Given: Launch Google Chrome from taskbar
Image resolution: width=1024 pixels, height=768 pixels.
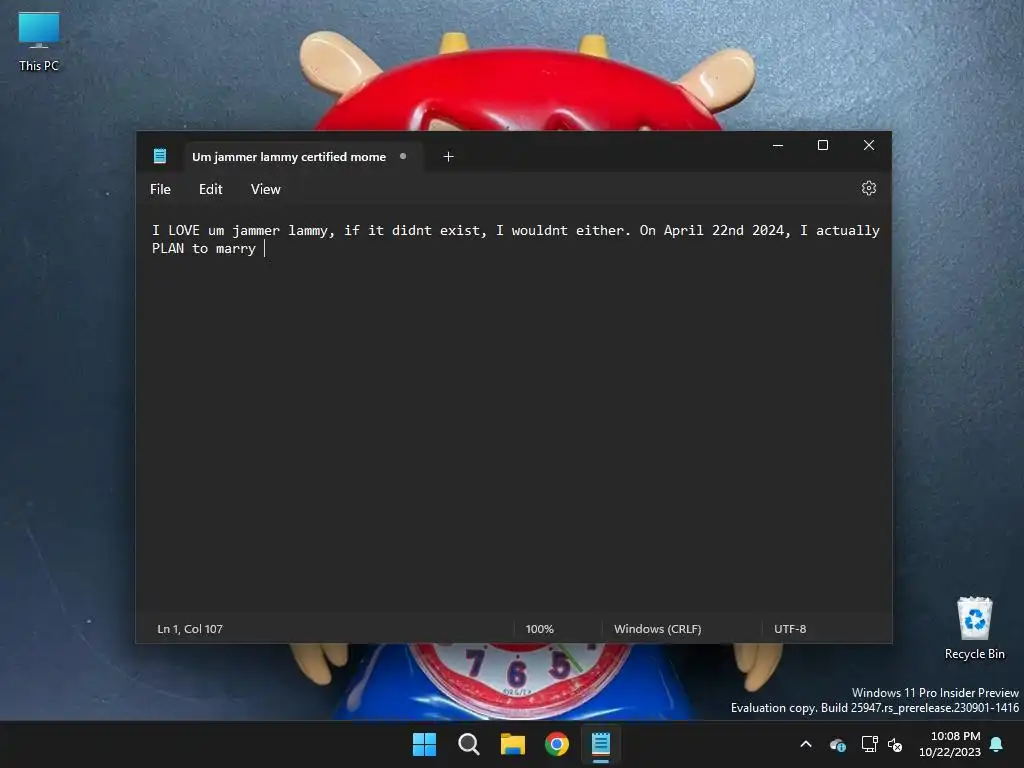Looking at the screenshot, I should click(x=557, y=744).
